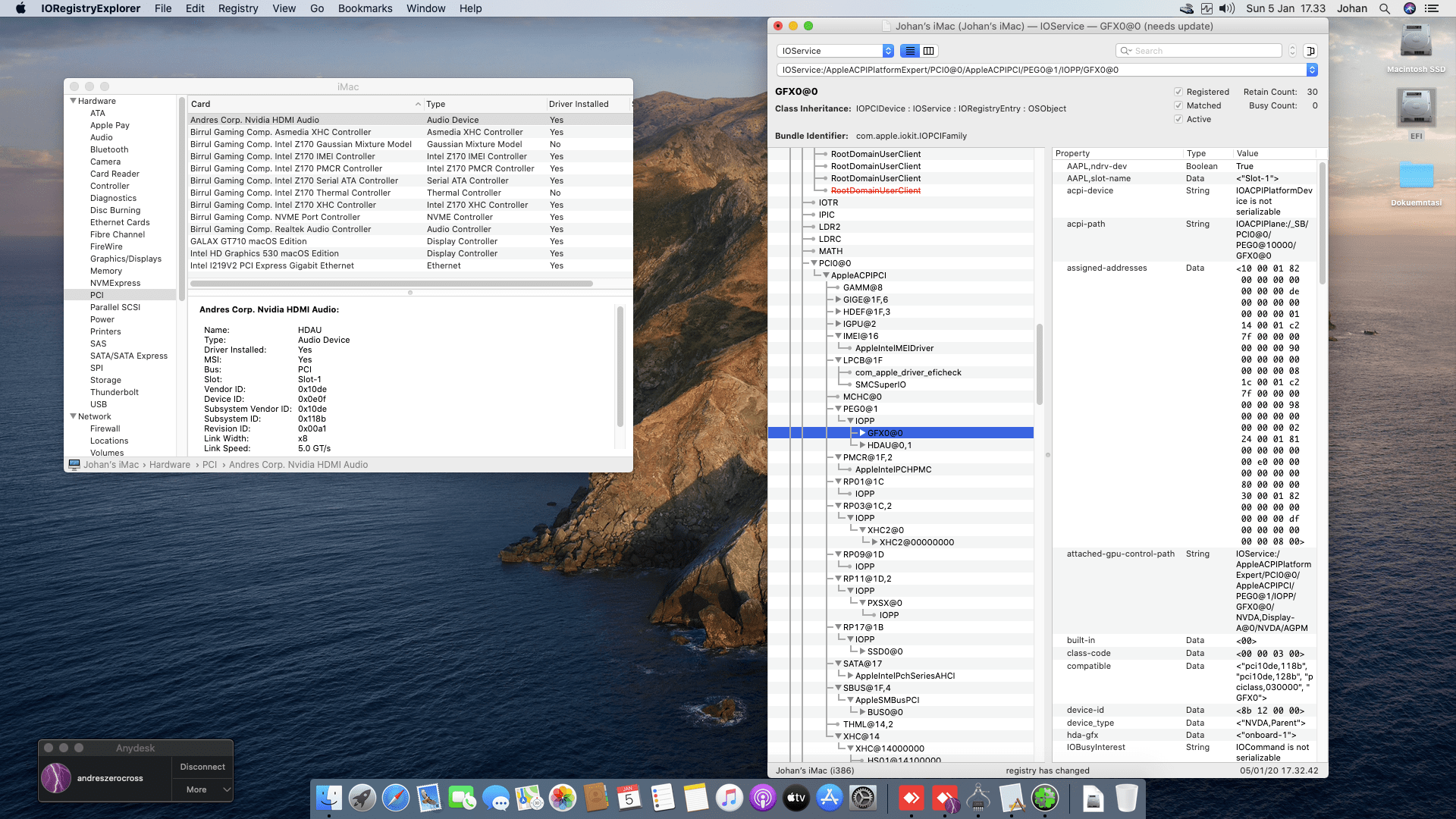Collapse the PEG0@1 tree node
Screen dimensions: 1456x819
click(x=838, y=409)
